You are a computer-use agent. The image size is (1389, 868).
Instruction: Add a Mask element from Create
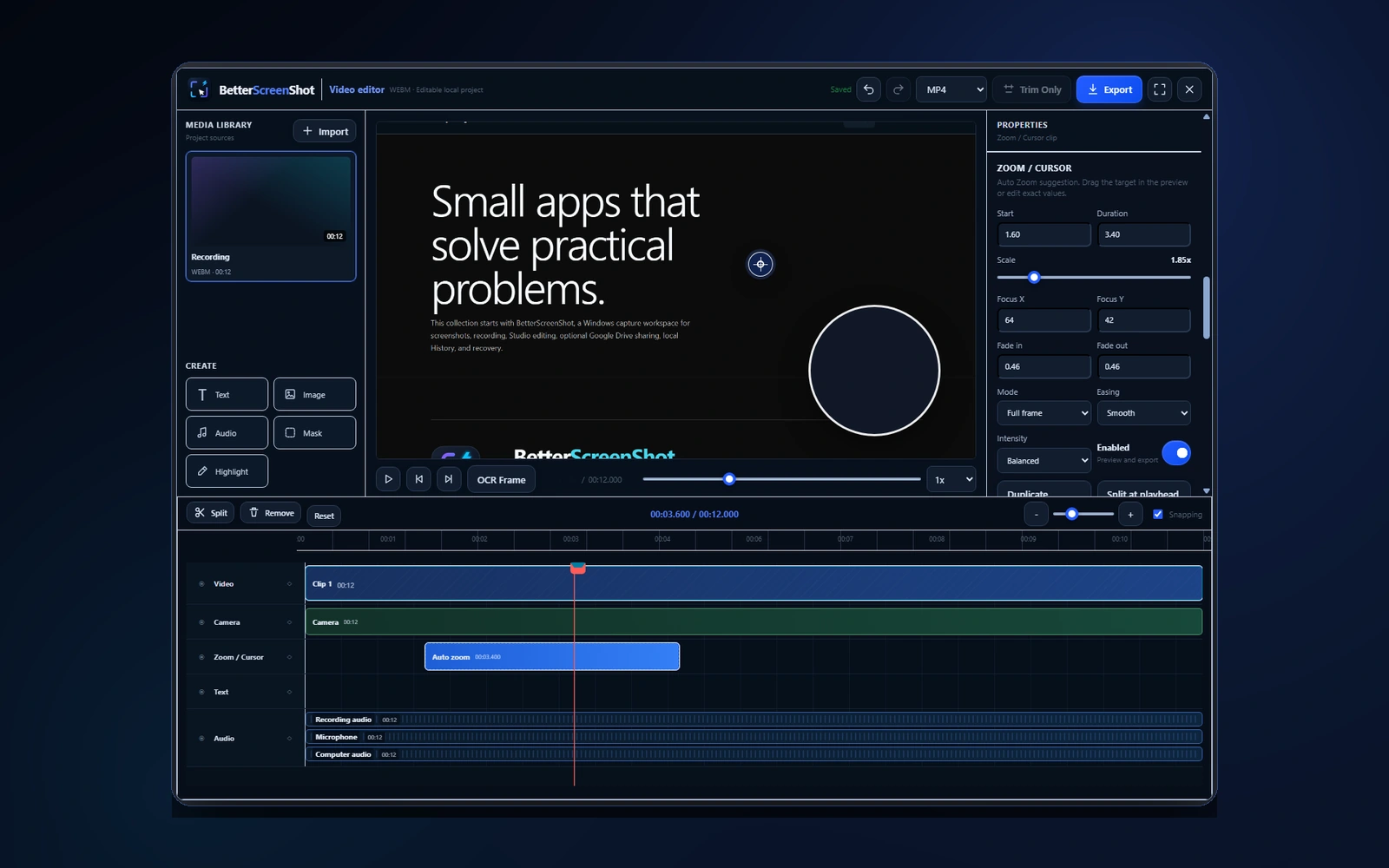[x=314, y=432]
